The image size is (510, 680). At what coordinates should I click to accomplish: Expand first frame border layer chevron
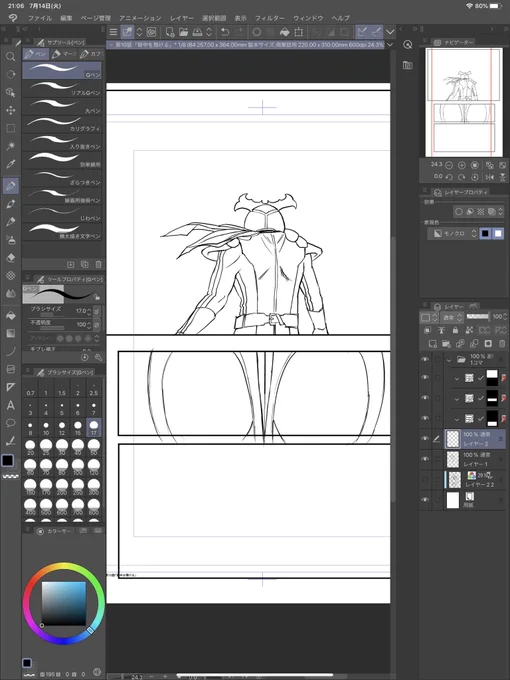(457, 379)
